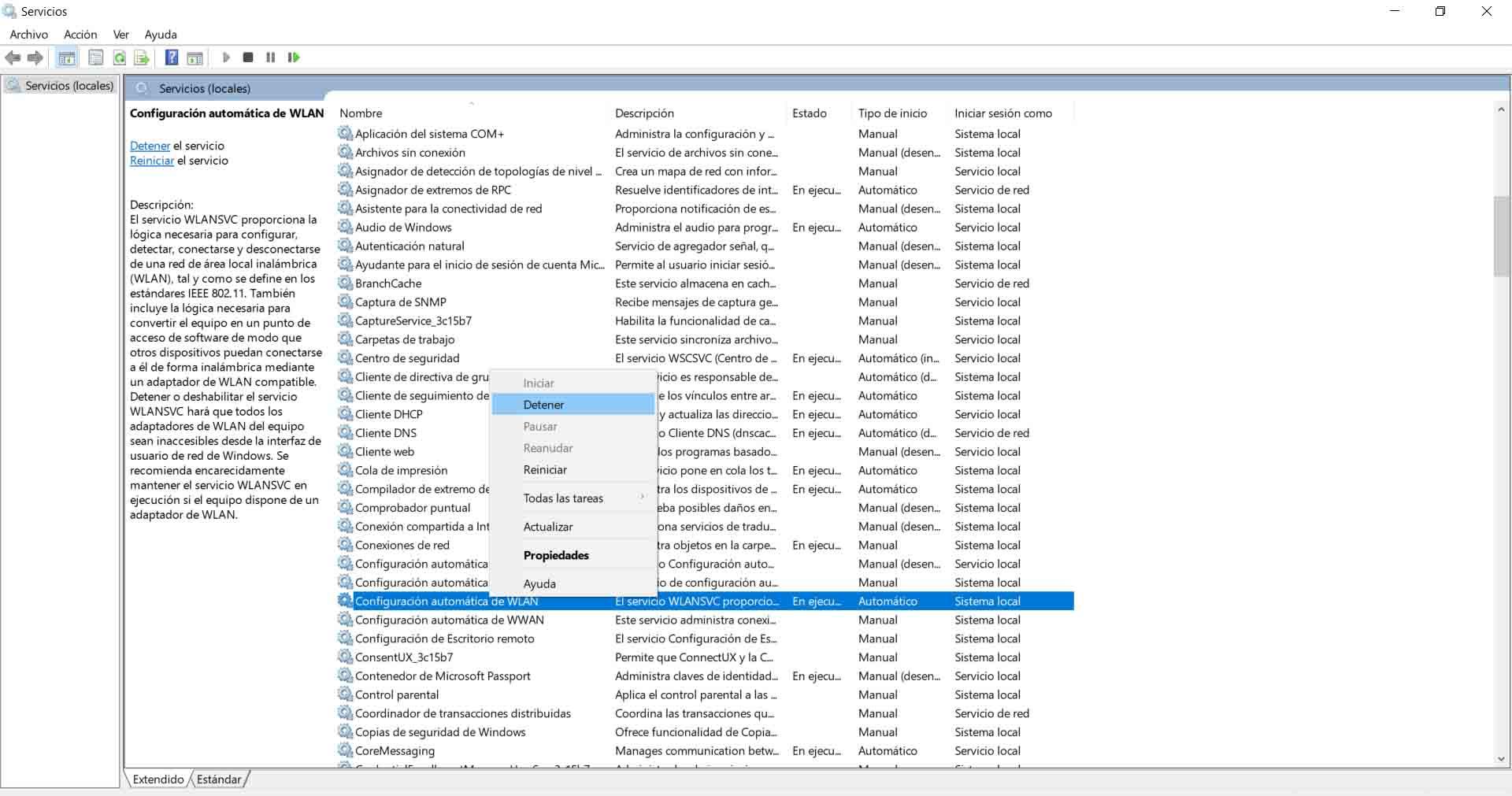Sort by the Tipo de inicio column header

tap(901, 113)
